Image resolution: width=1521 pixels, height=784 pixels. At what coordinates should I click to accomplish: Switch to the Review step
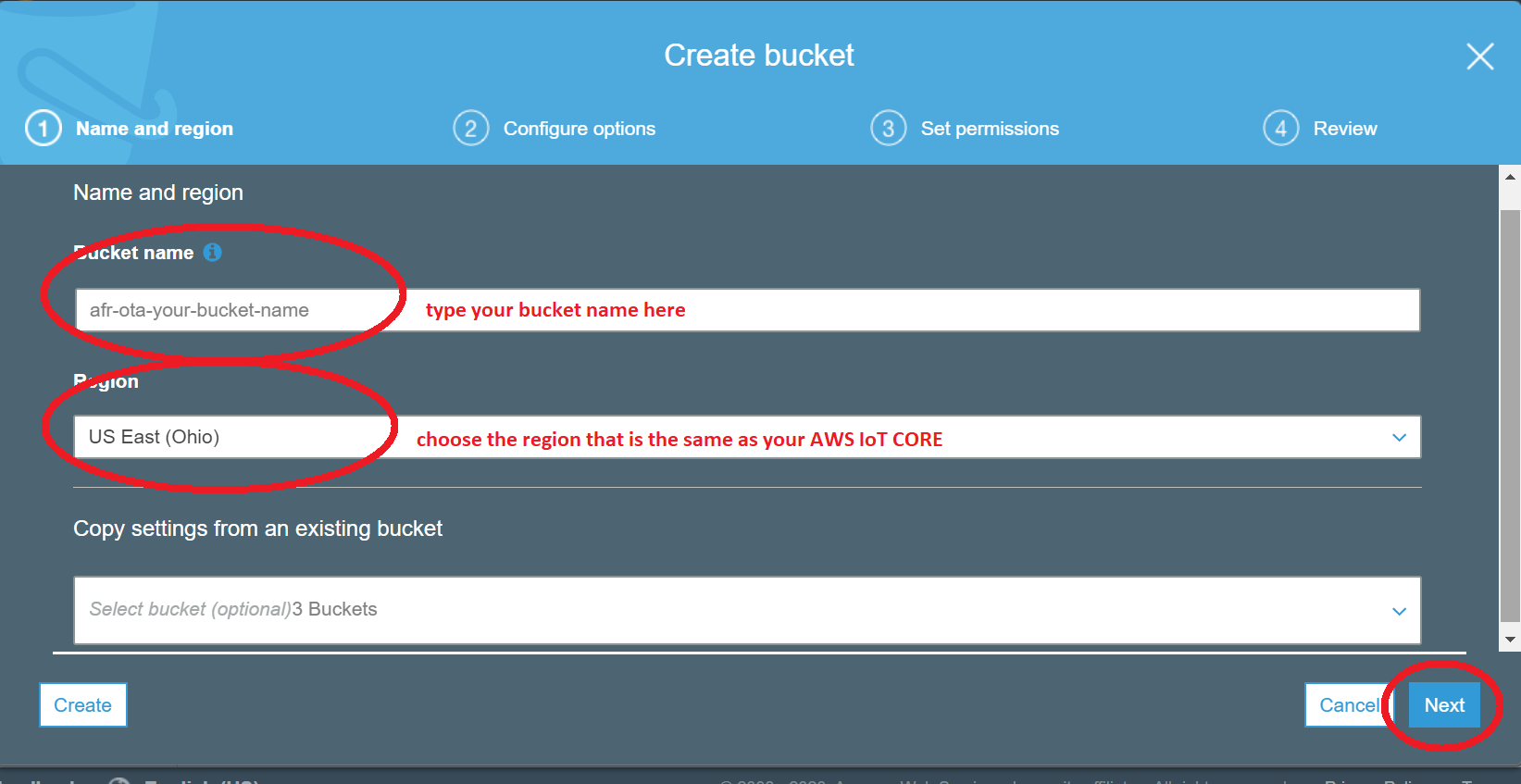tap(1345, 129)
